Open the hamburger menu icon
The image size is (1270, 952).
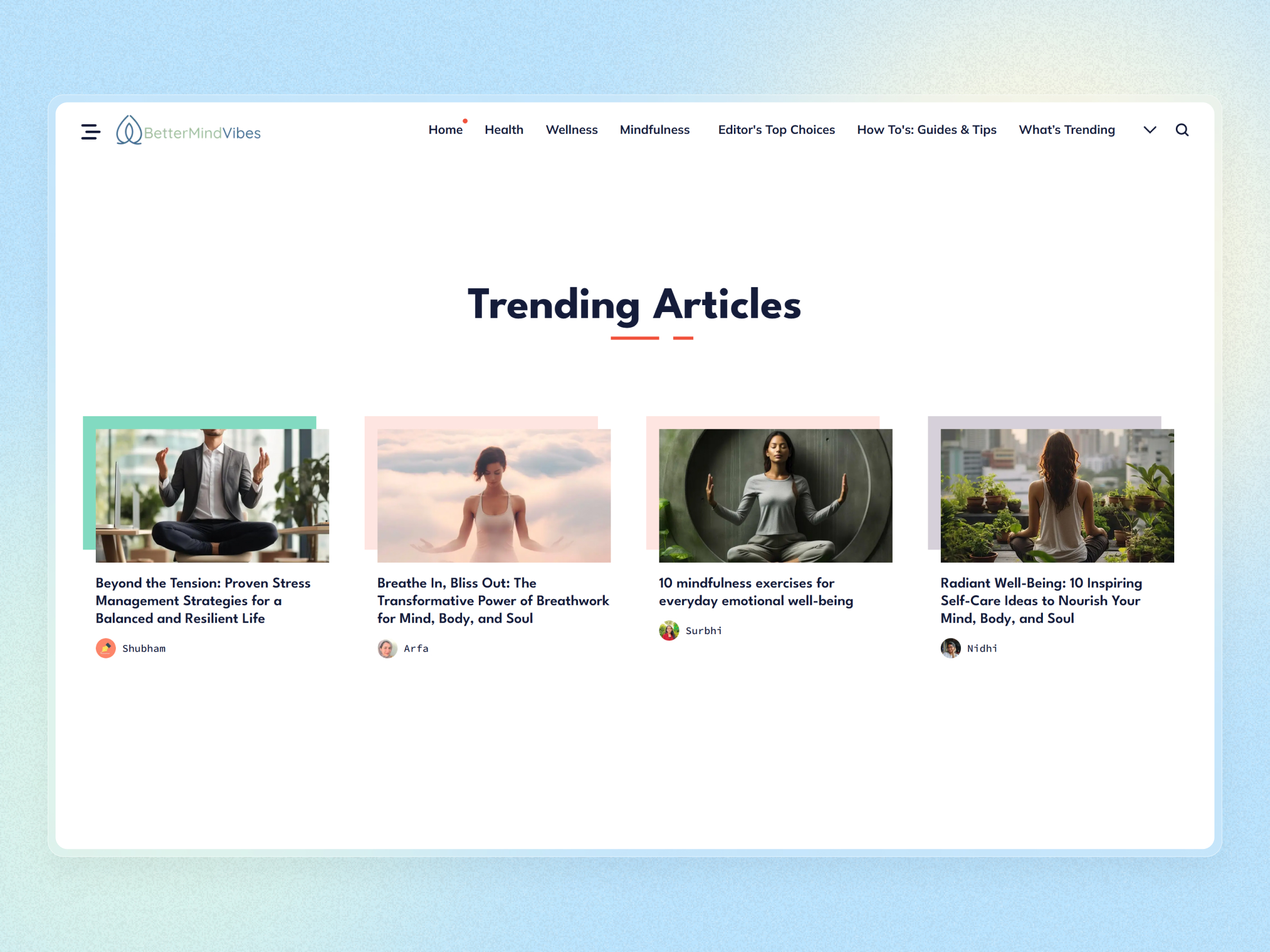tap(90, 131)
